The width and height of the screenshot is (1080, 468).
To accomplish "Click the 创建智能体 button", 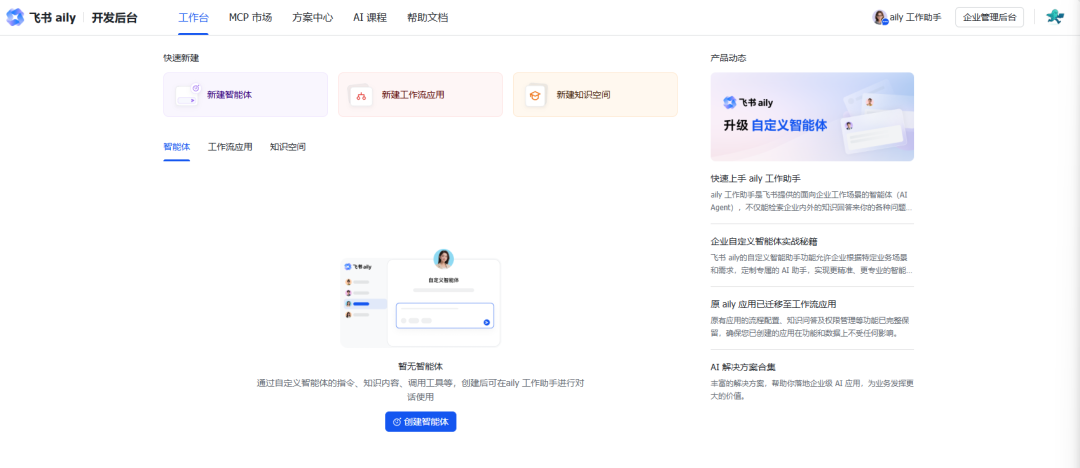I will pyautogui.click(x=420, y=422).
